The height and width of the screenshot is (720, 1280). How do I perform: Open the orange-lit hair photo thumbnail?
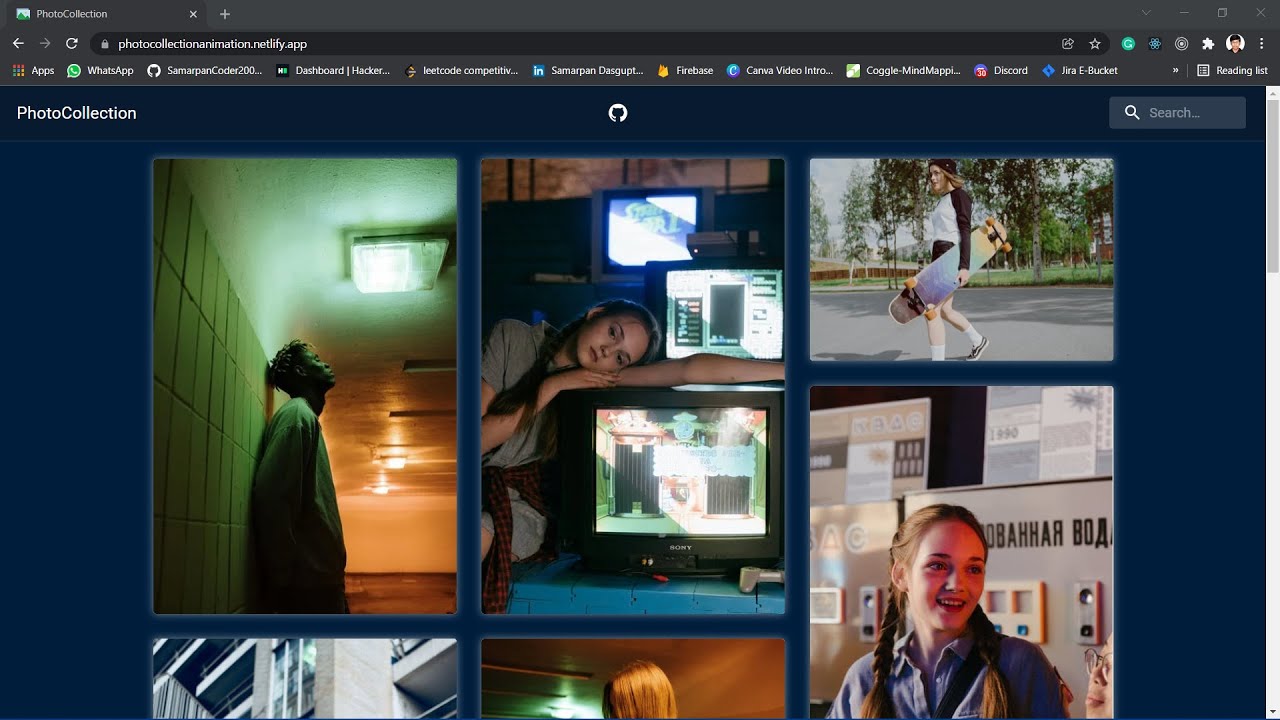pyautogui.click(x=633, y=679)
